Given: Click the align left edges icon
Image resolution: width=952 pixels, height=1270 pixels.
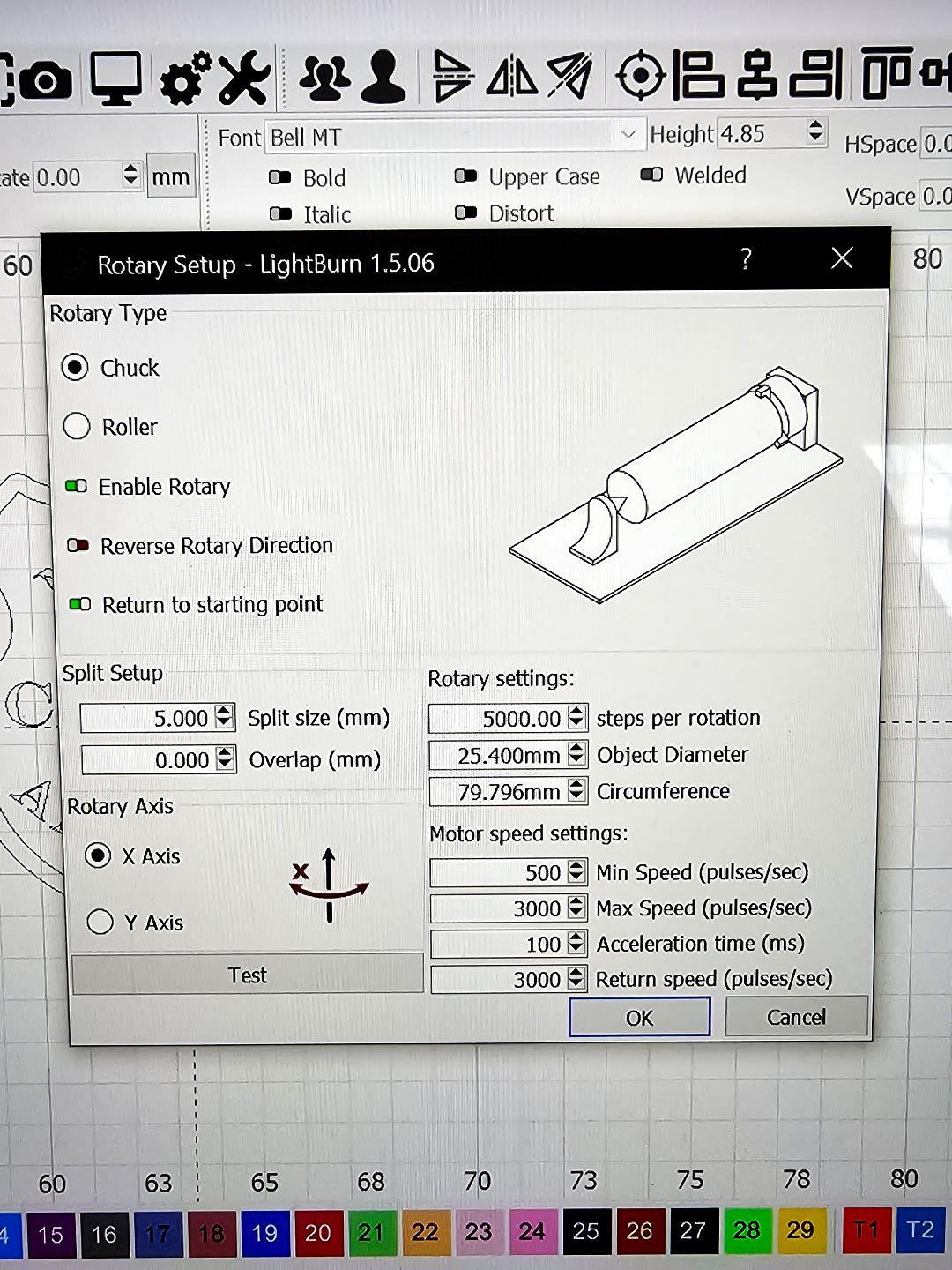Looking at the screenshot, I should pos(698,76).
